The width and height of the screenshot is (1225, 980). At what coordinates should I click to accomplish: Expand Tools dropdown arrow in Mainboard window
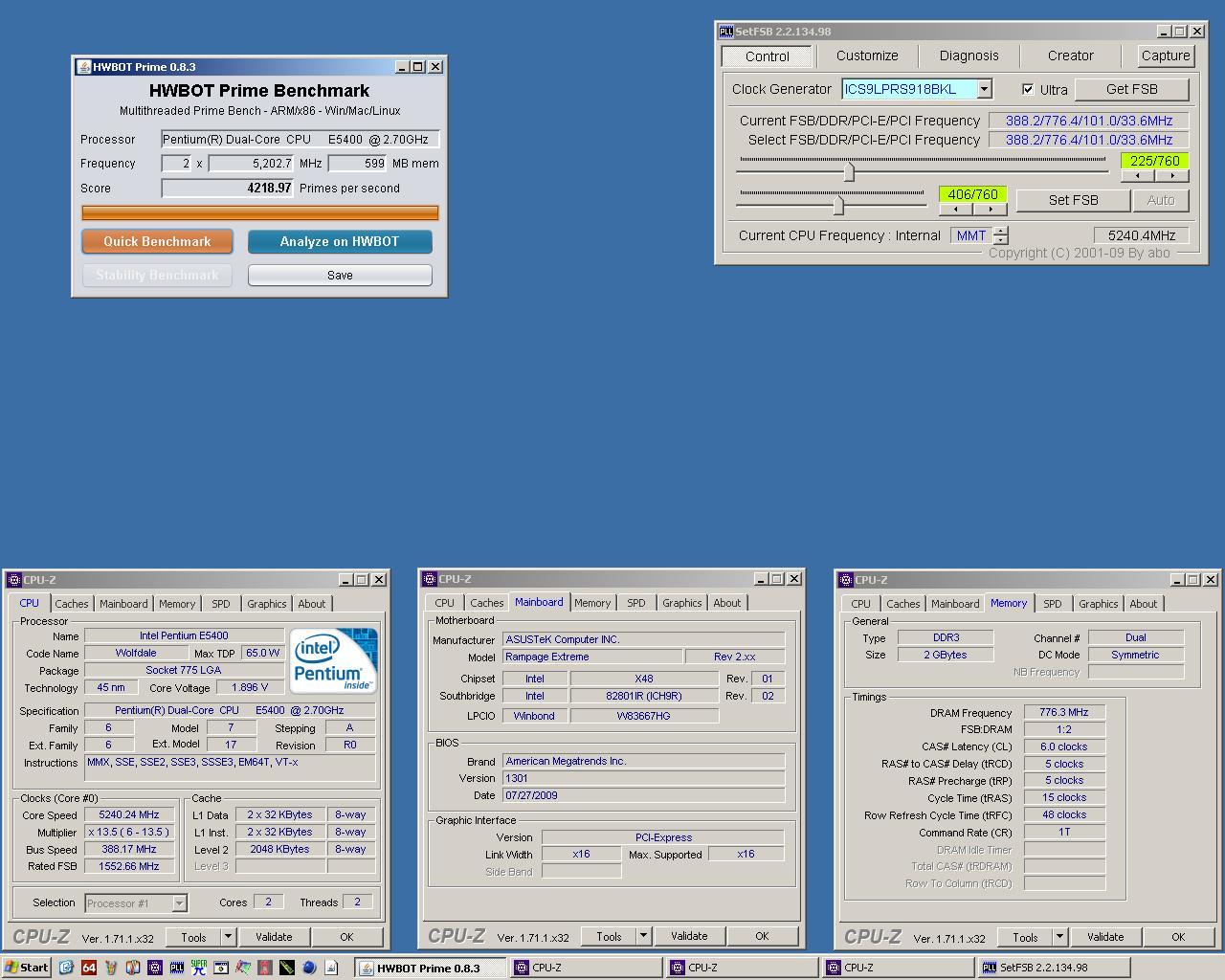point(643,936)
